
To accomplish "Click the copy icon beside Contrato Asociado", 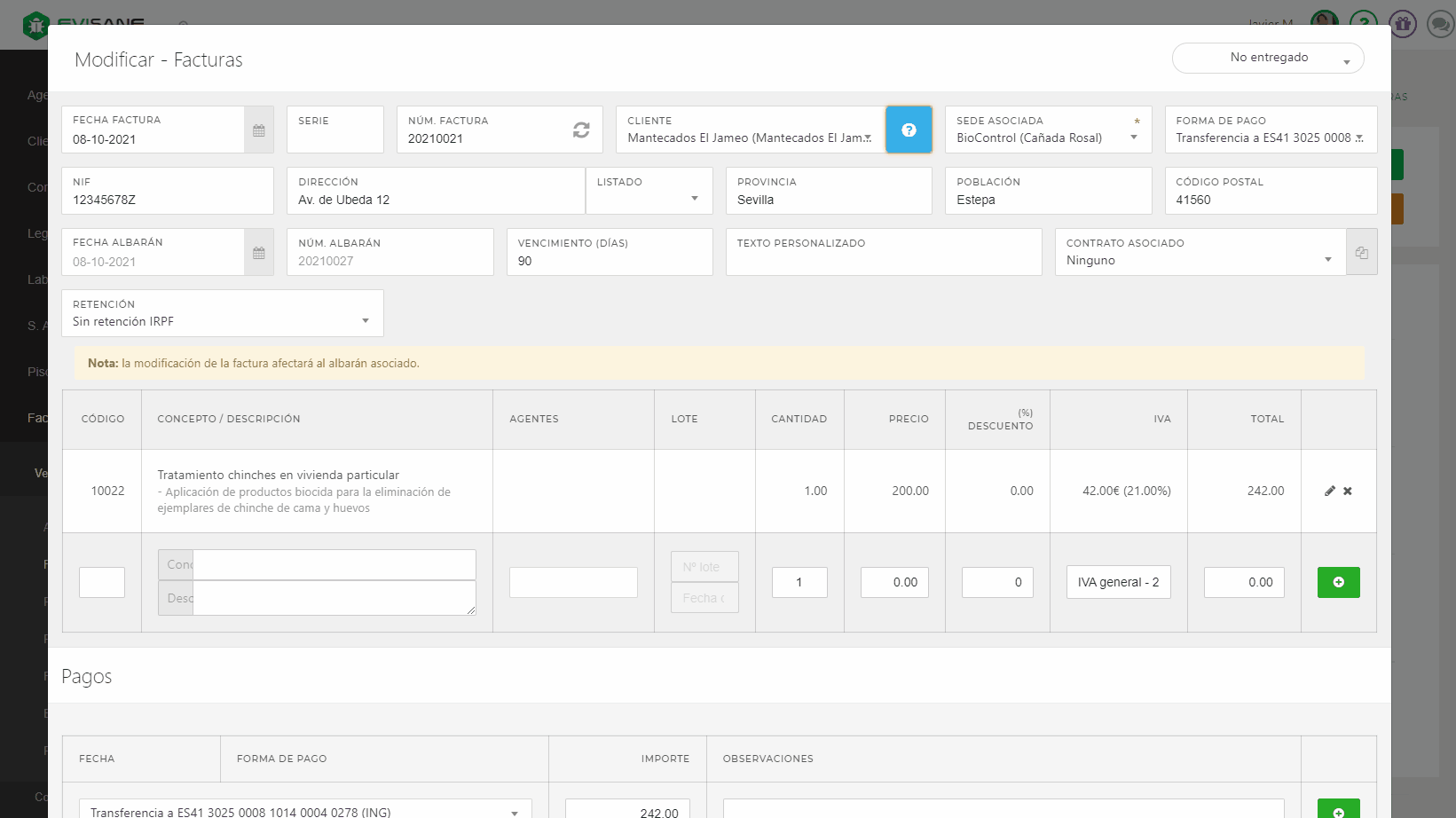I will pyautogui.click(x=1361, y=253).
